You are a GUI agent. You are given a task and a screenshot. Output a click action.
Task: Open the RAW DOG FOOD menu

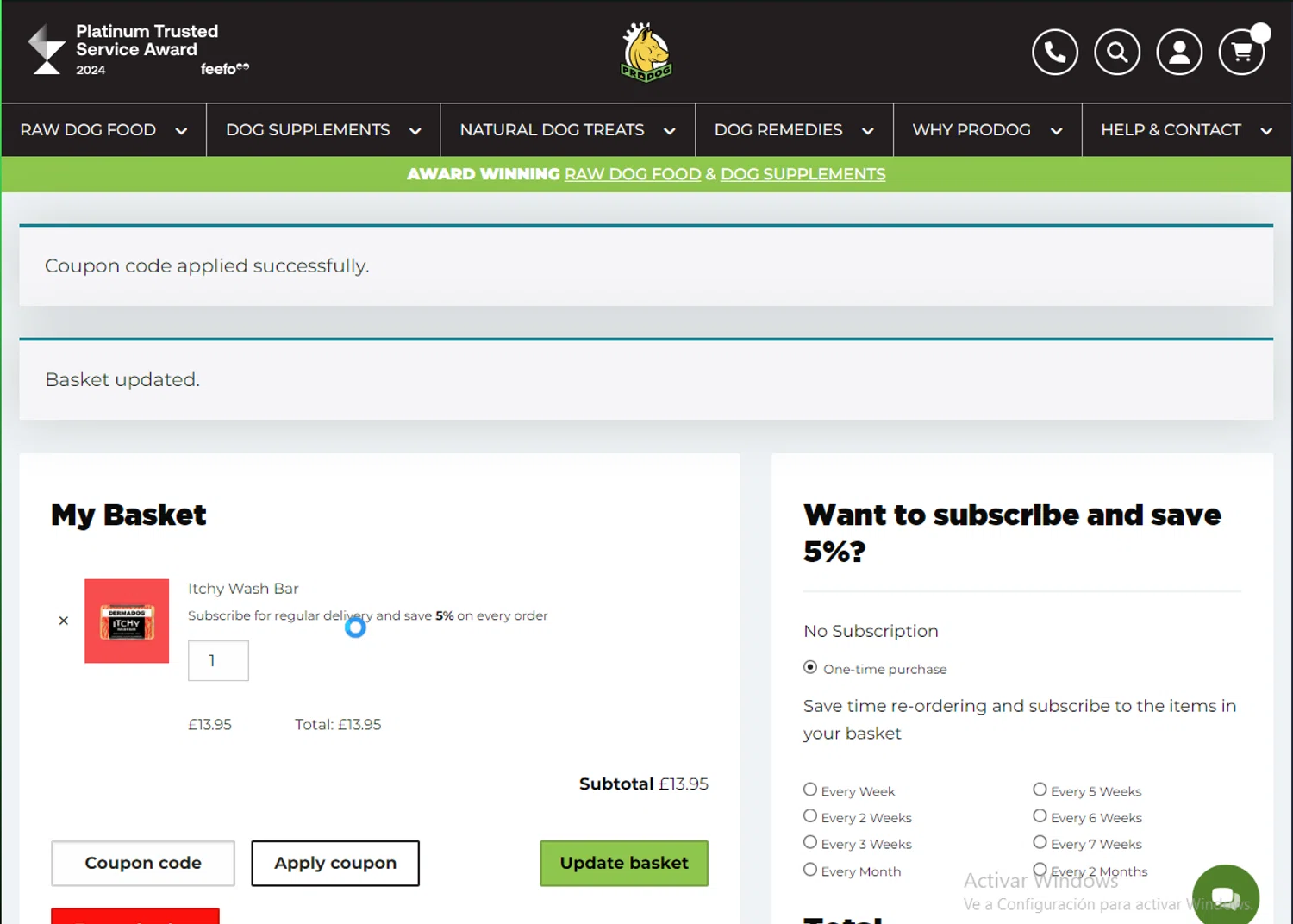point(88,130)
